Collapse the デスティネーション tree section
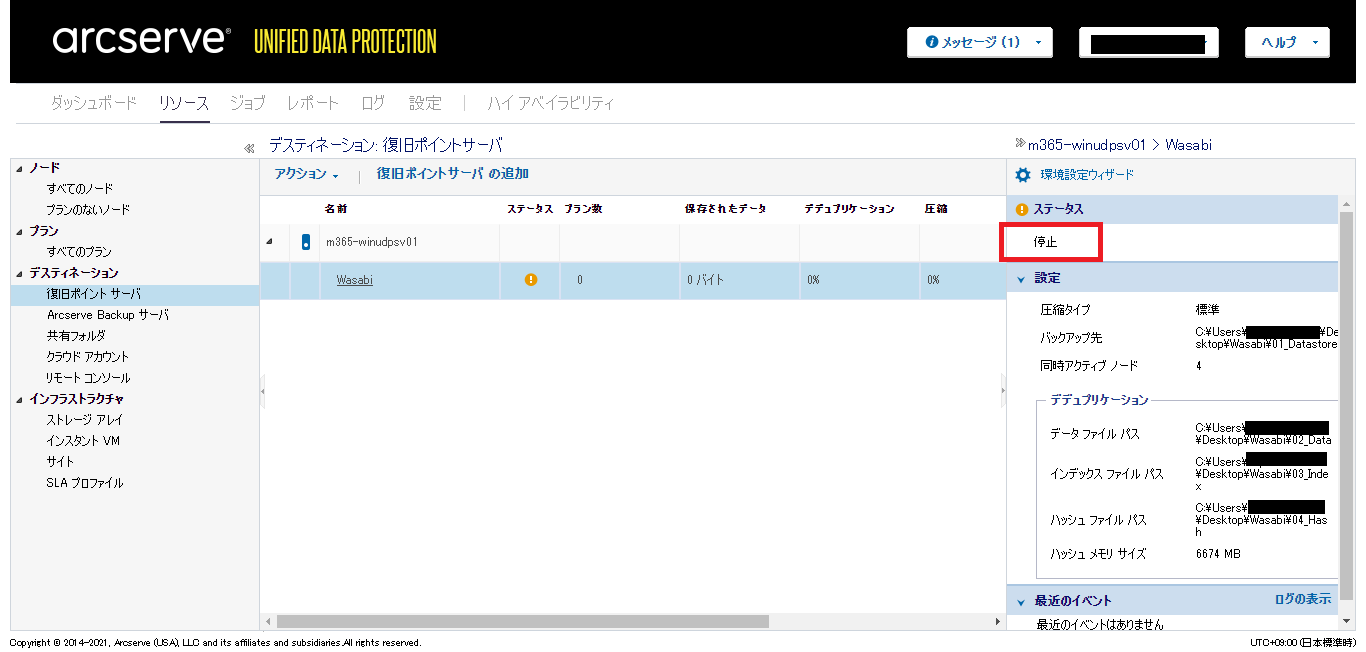 pyautogui.click(x=19, y=273)
